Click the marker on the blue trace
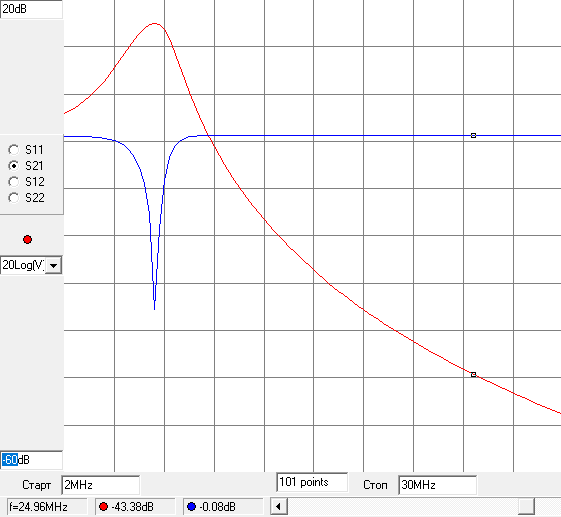 pos(473,136)
